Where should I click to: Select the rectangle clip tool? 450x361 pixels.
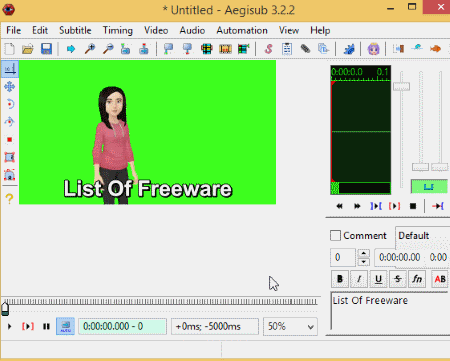coord(10,157)
